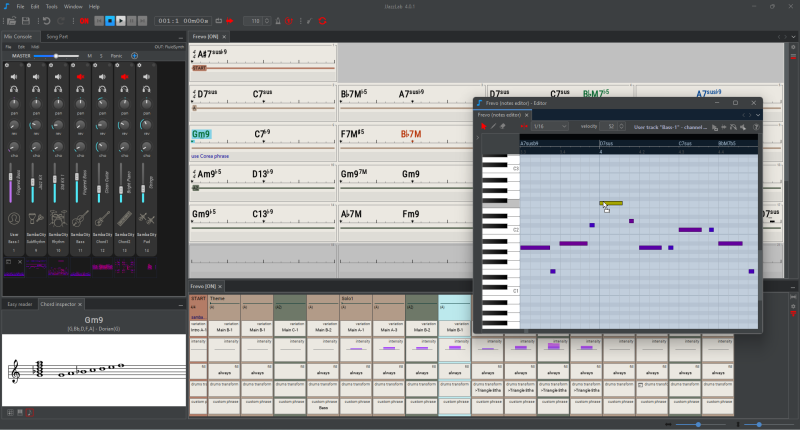The height and width of the screenshot is (430, 800).
Task: Open the 1/16 quantization dropdown
Action: coord(548,127)
